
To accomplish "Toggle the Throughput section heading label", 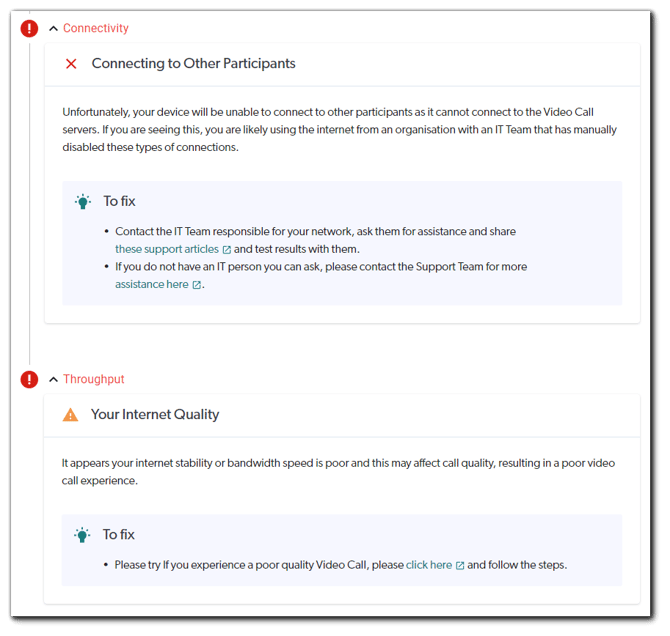I will tap(94, 379).
